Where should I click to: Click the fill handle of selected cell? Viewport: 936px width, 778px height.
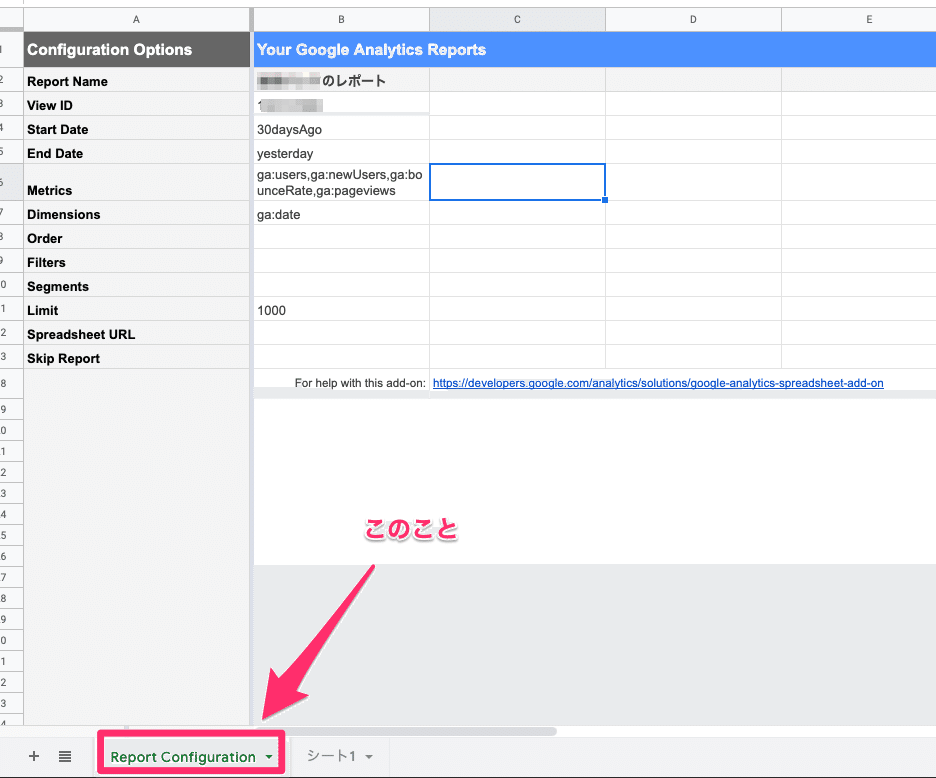point(605,200)
